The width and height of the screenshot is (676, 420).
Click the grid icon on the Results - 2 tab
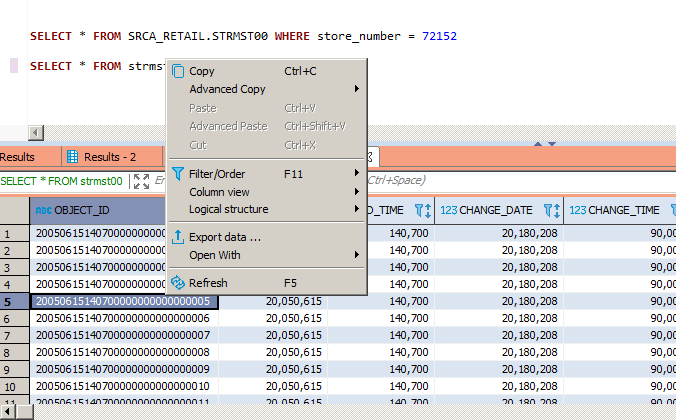click(x=72, y=157)
